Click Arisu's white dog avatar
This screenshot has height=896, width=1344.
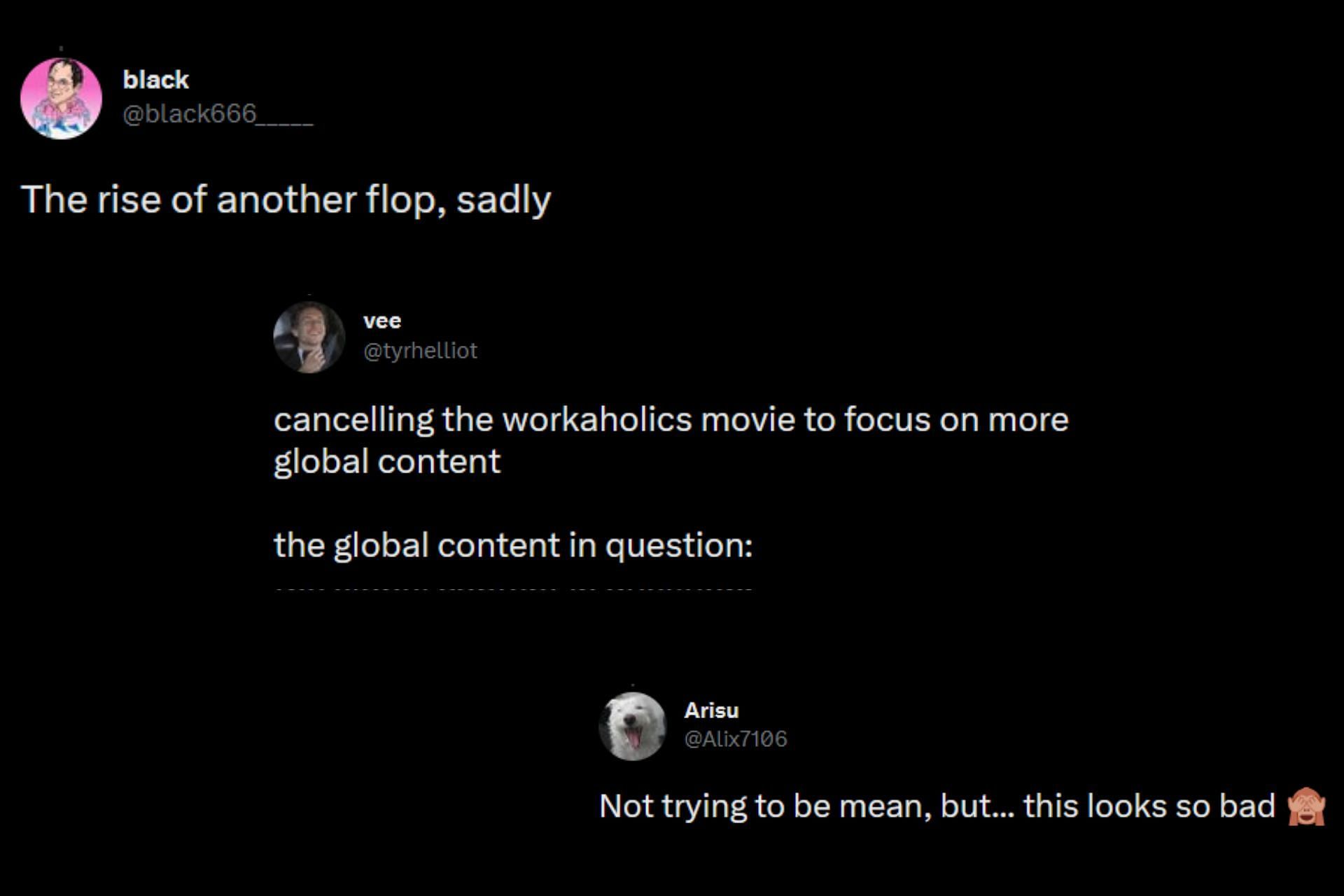pos(633,727)
